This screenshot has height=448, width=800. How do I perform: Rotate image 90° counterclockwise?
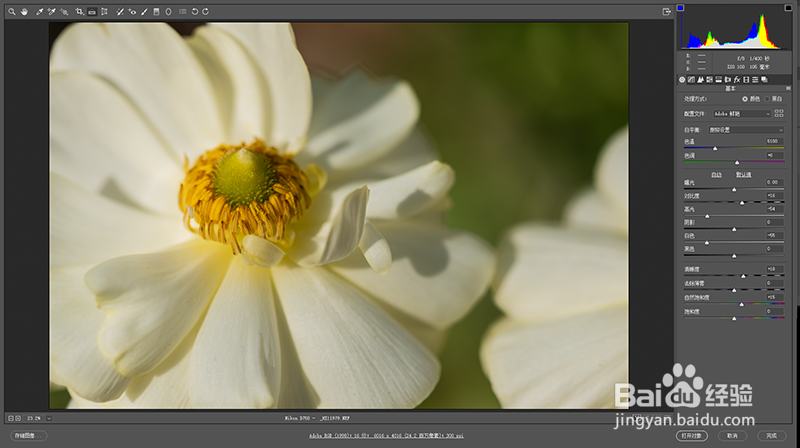click(194, 12)
